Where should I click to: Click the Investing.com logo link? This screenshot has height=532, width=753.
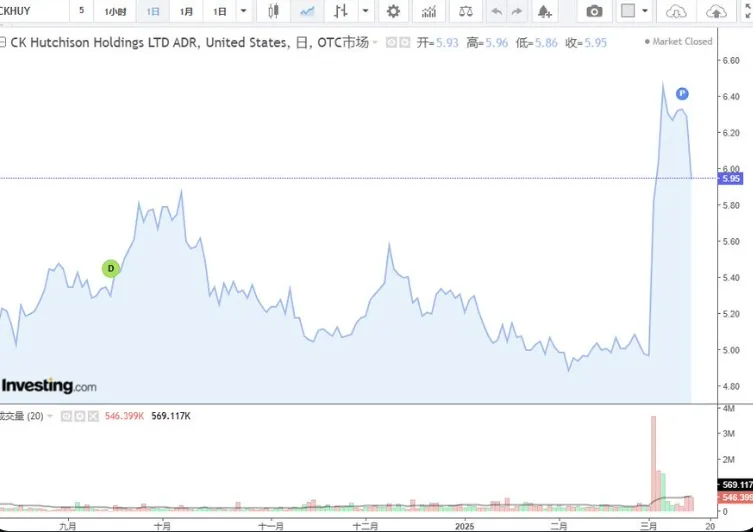[49, 386]
